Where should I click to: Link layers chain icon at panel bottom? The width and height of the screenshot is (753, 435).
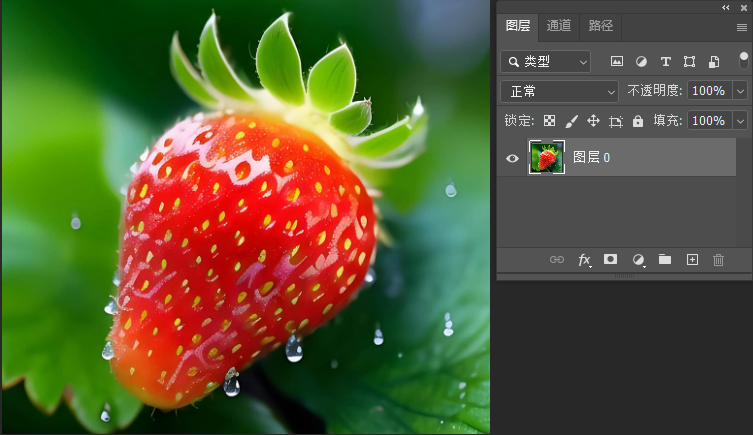557,260
